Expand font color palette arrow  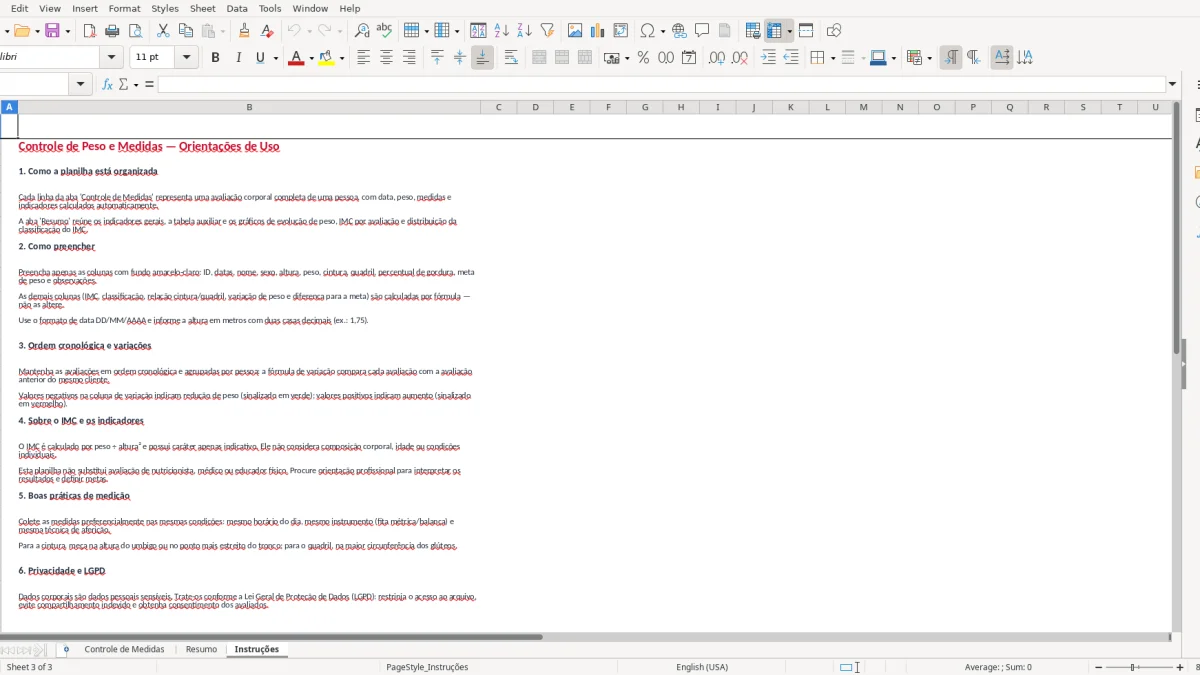[x=311, y=58]
